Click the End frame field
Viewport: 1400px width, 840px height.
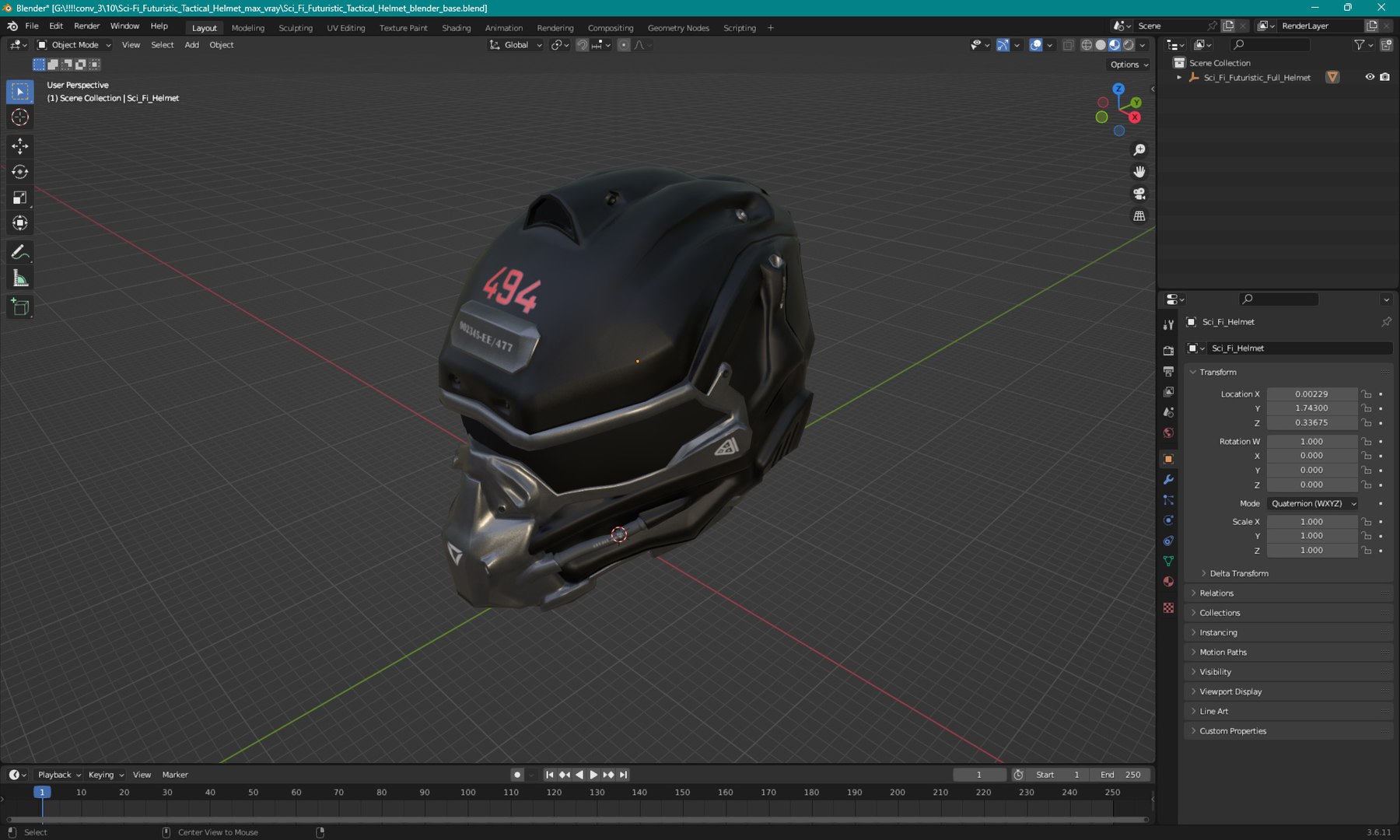(x=1121, y=775)
